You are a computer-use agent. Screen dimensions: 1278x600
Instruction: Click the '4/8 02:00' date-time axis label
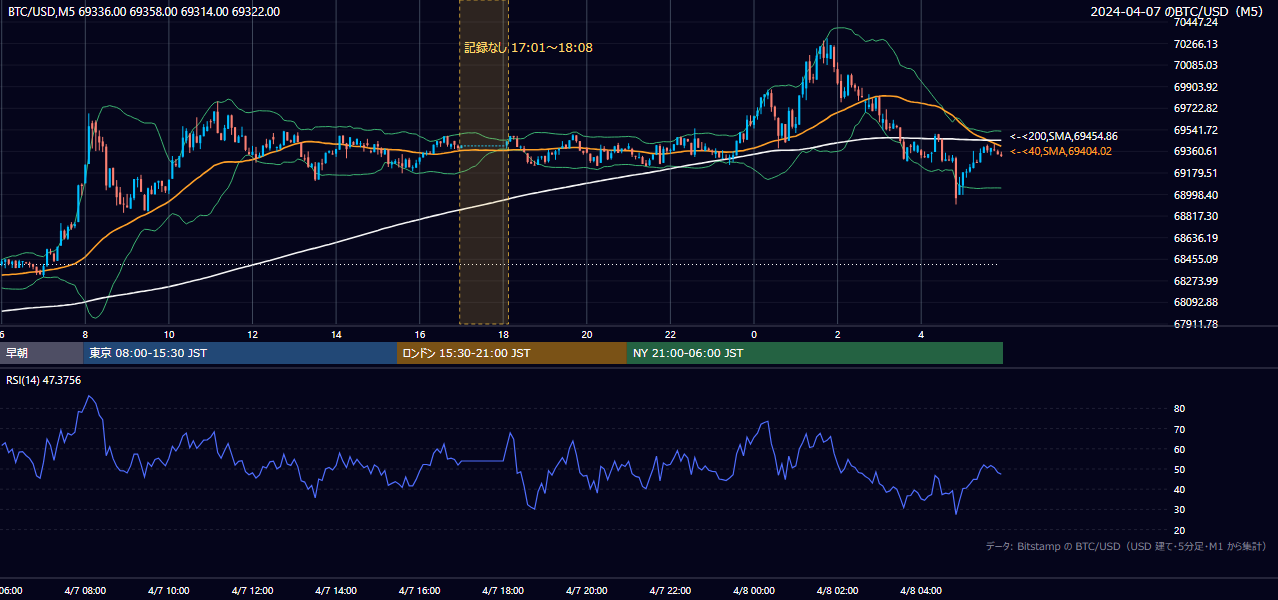tap(838, 591)
